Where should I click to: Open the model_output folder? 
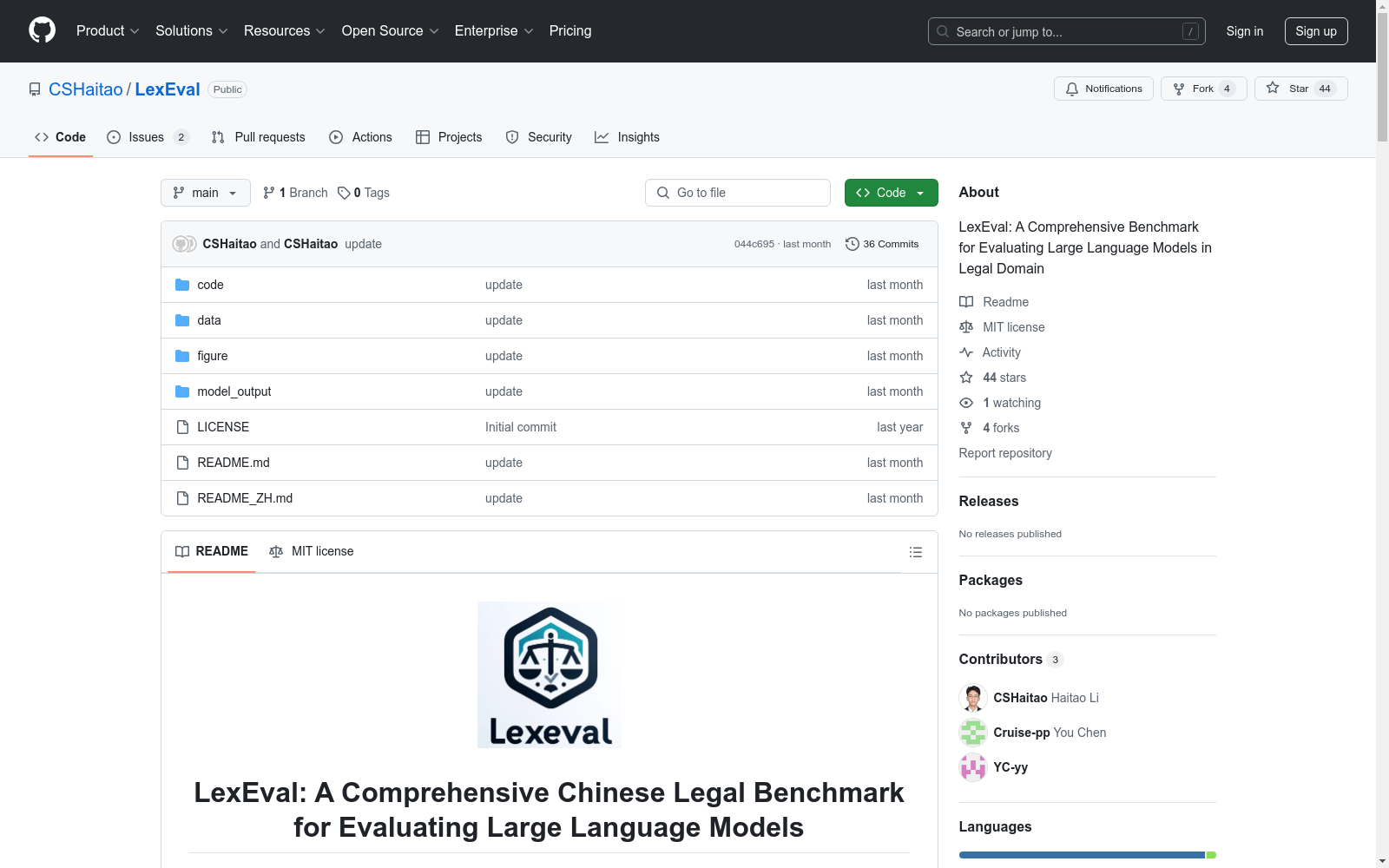234,391
